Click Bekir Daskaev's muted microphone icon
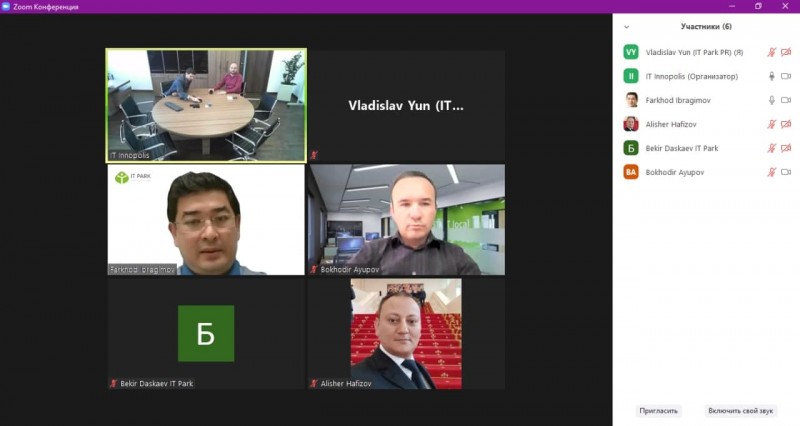 [x=771, y=148]
